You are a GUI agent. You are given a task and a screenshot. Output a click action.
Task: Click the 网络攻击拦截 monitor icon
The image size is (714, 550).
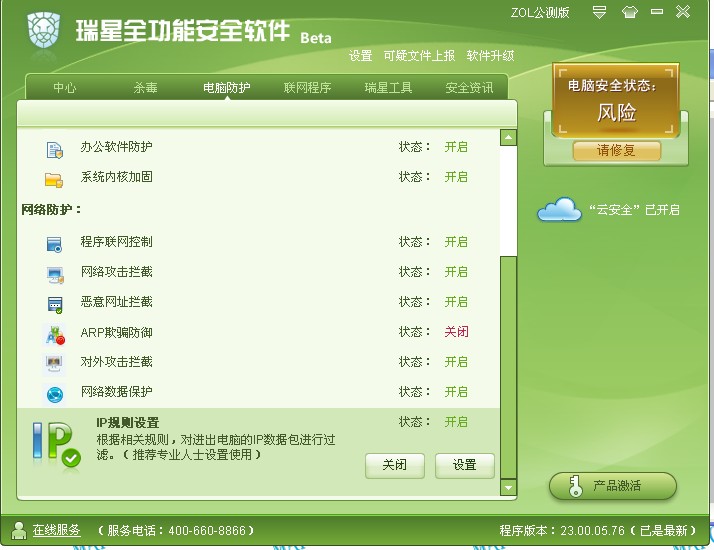coord(55,275)
